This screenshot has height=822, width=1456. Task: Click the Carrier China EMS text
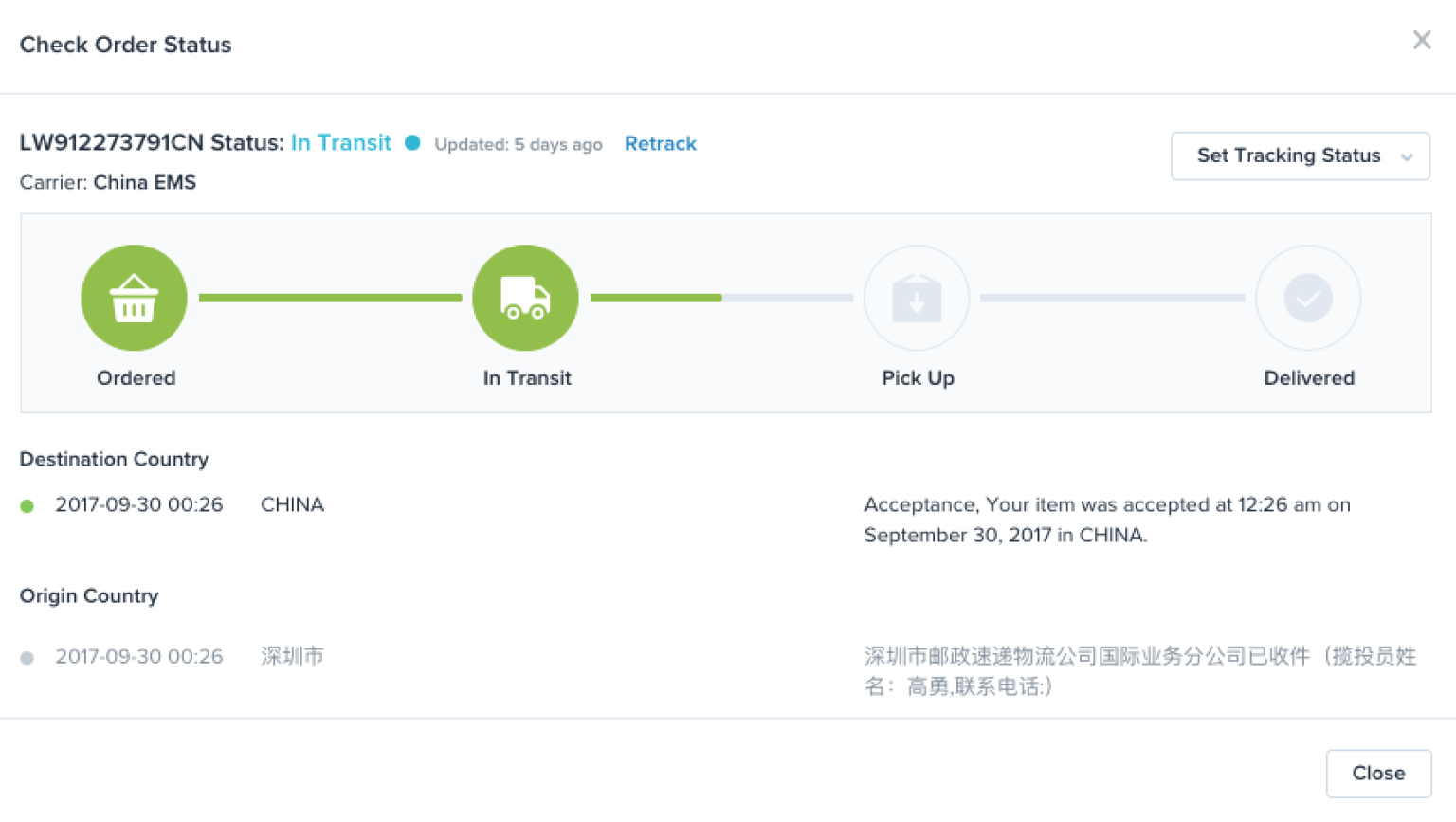(107, 182)
